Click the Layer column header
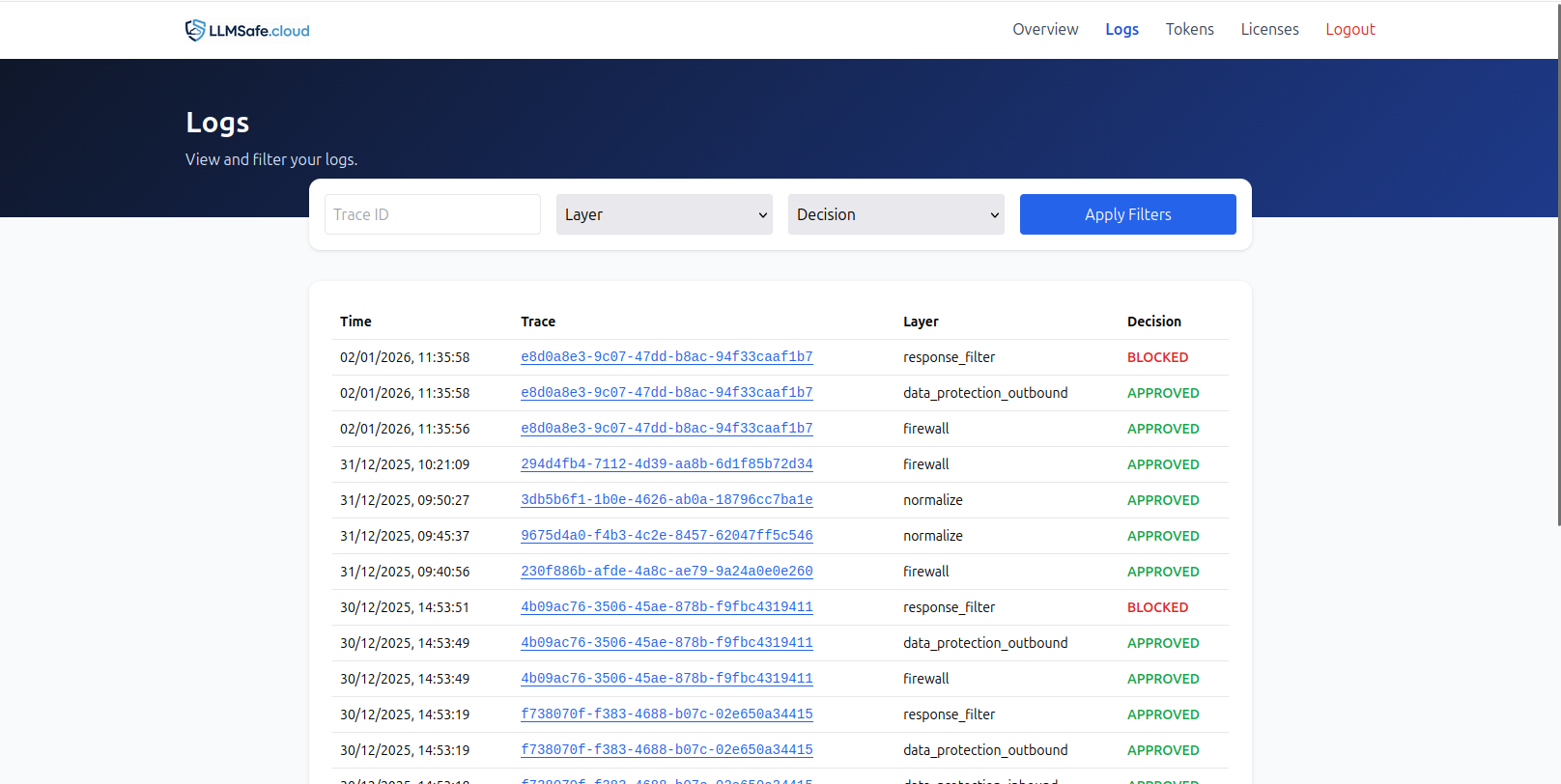 (921, 322)
